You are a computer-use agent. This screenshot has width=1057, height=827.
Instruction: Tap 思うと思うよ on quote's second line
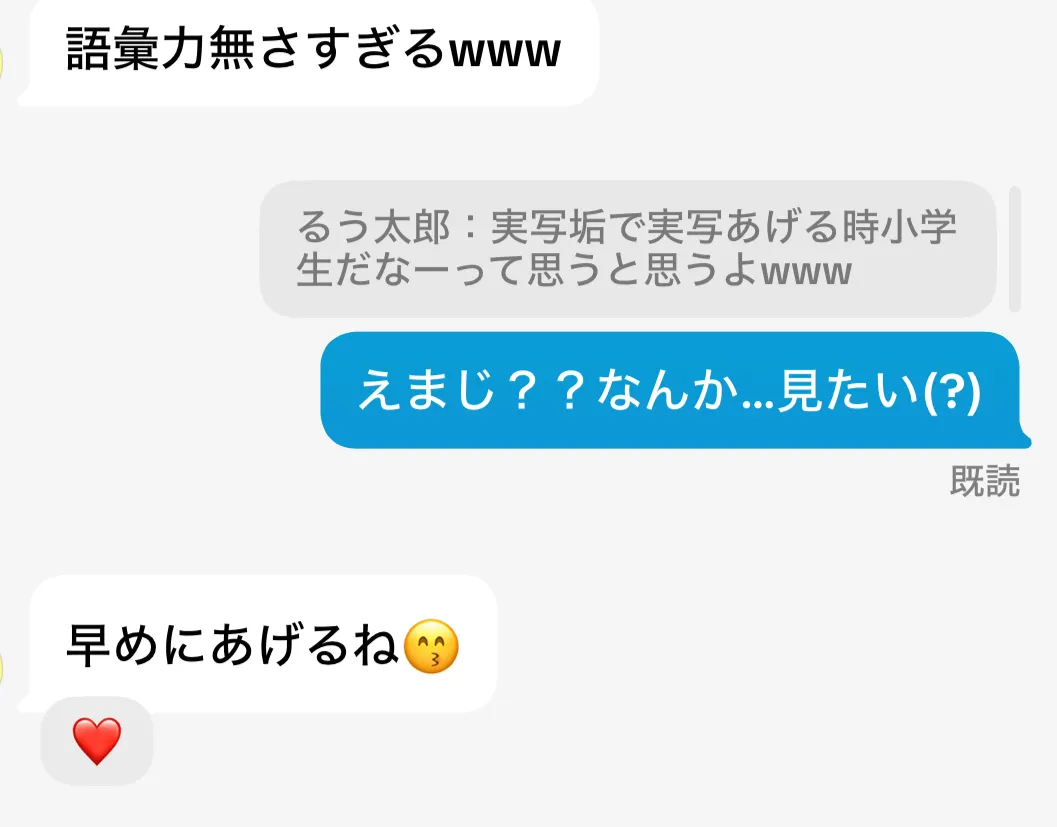[x=642, y=271]
